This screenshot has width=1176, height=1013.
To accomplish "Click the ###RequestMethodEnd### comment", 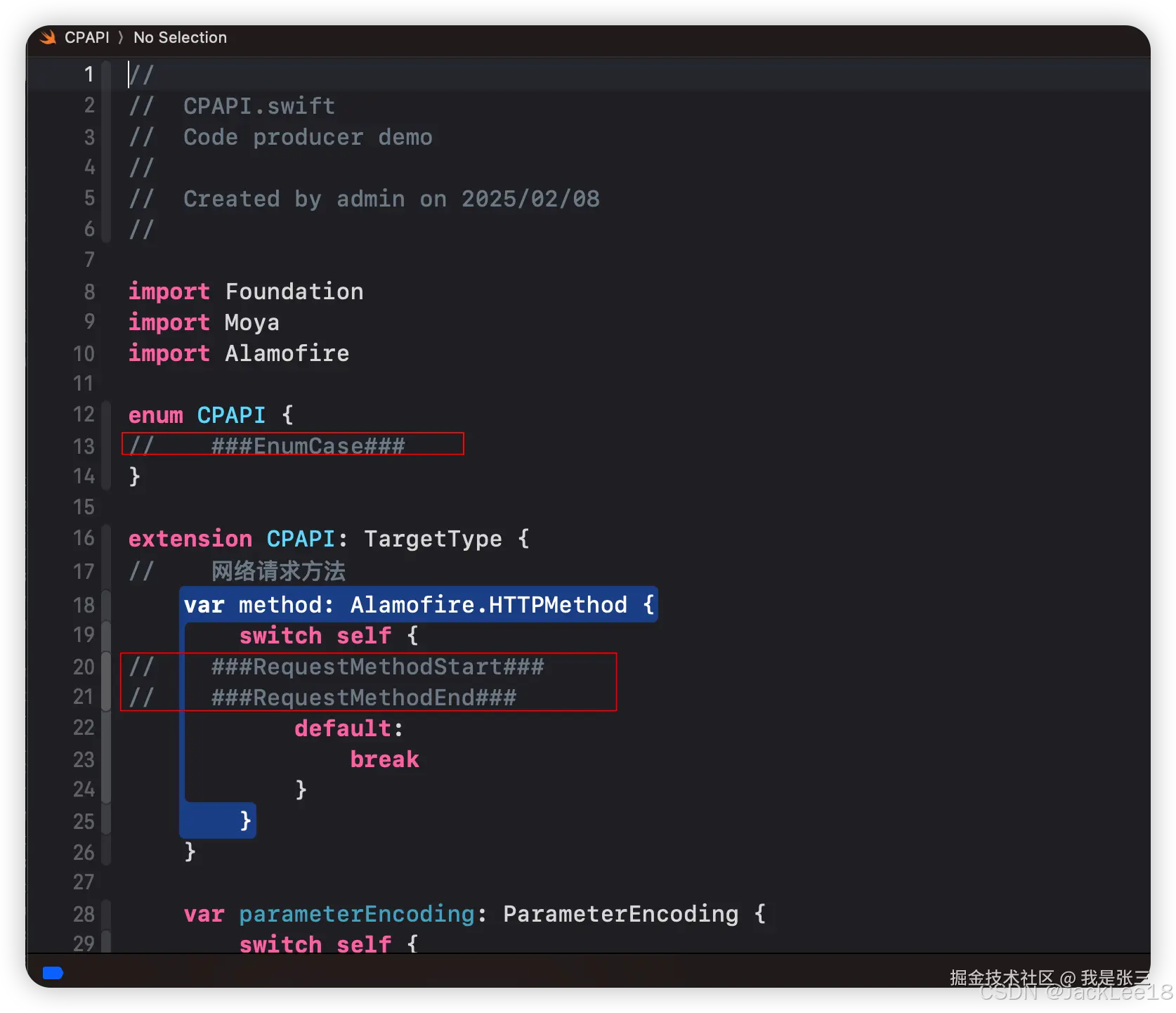I will click(x=364, y=698).
